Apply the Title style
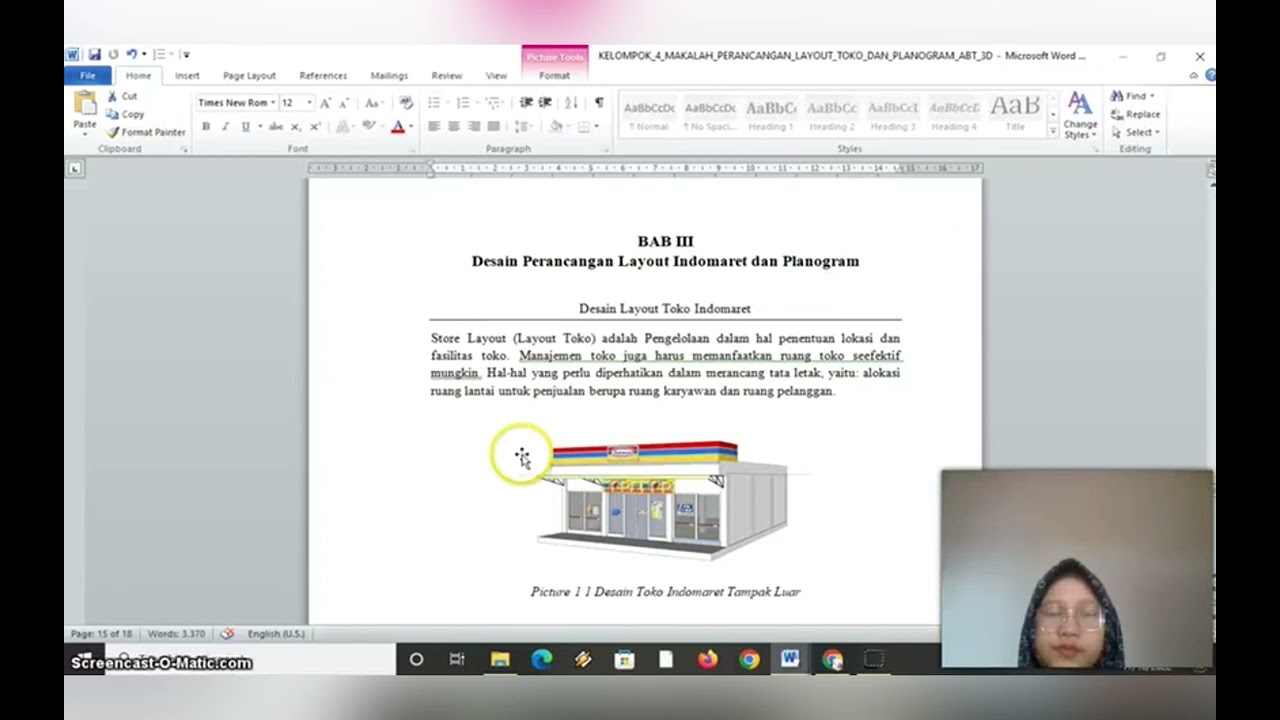 (1015, 116)
